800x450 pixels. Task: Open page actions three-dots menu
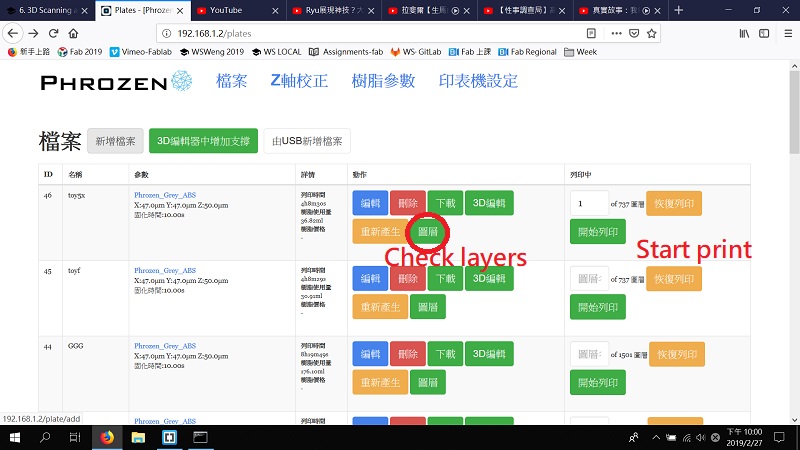click(616, 33)
